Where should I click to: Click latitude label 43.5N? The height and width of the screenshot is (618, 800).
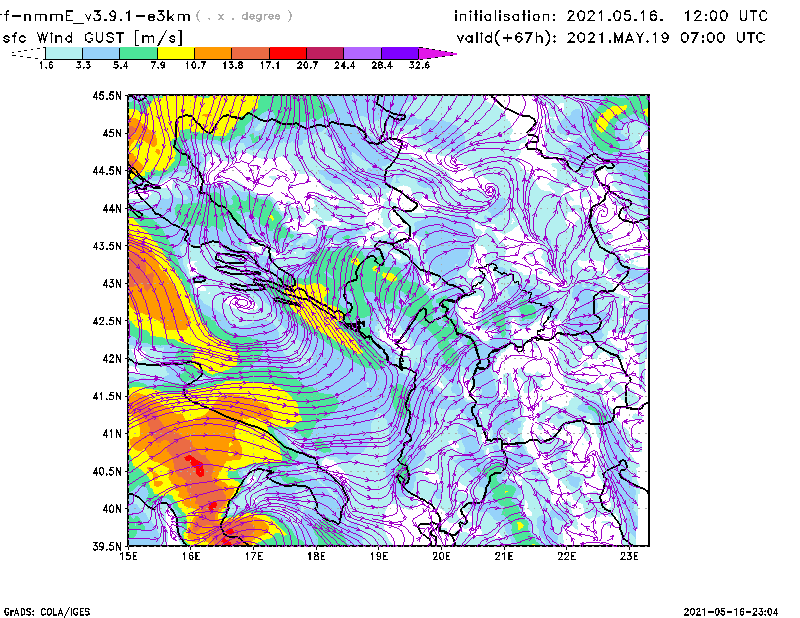tap(107, 246)
